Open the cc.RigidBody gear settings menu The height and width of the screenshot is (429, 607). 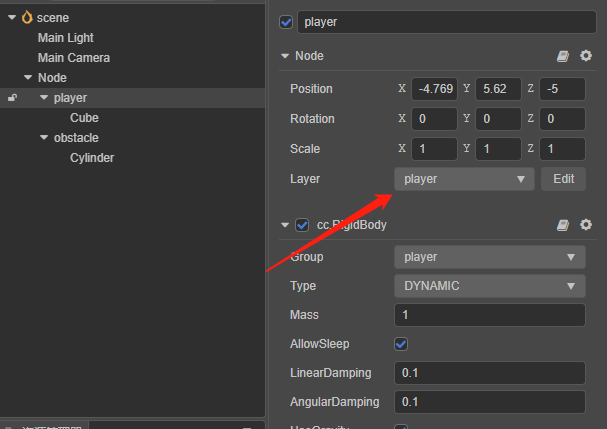586,225
